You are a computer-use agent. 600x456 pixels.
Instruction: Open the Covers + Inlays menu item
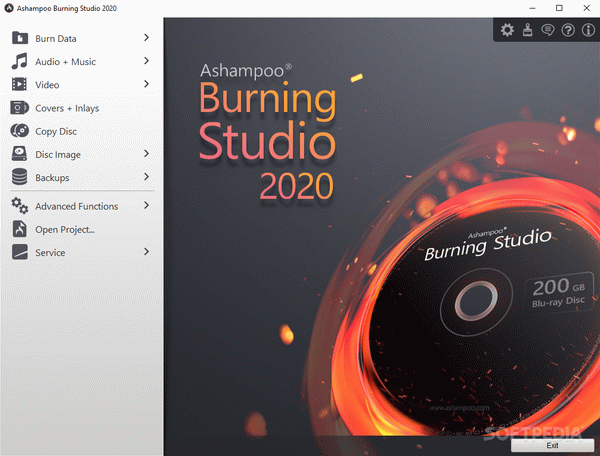(80, 108)
